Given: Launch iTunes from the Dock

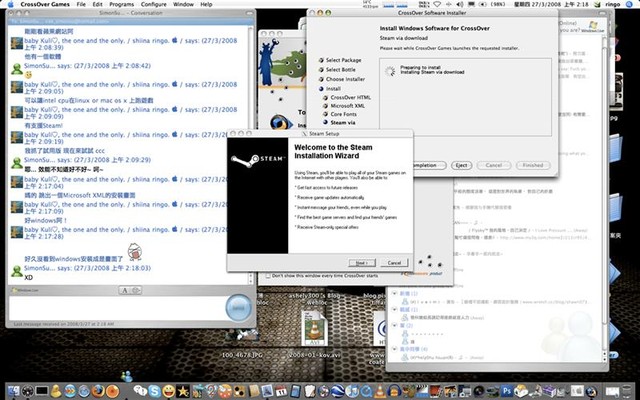Looking at the screenshot, I should [x=351, y=391].
